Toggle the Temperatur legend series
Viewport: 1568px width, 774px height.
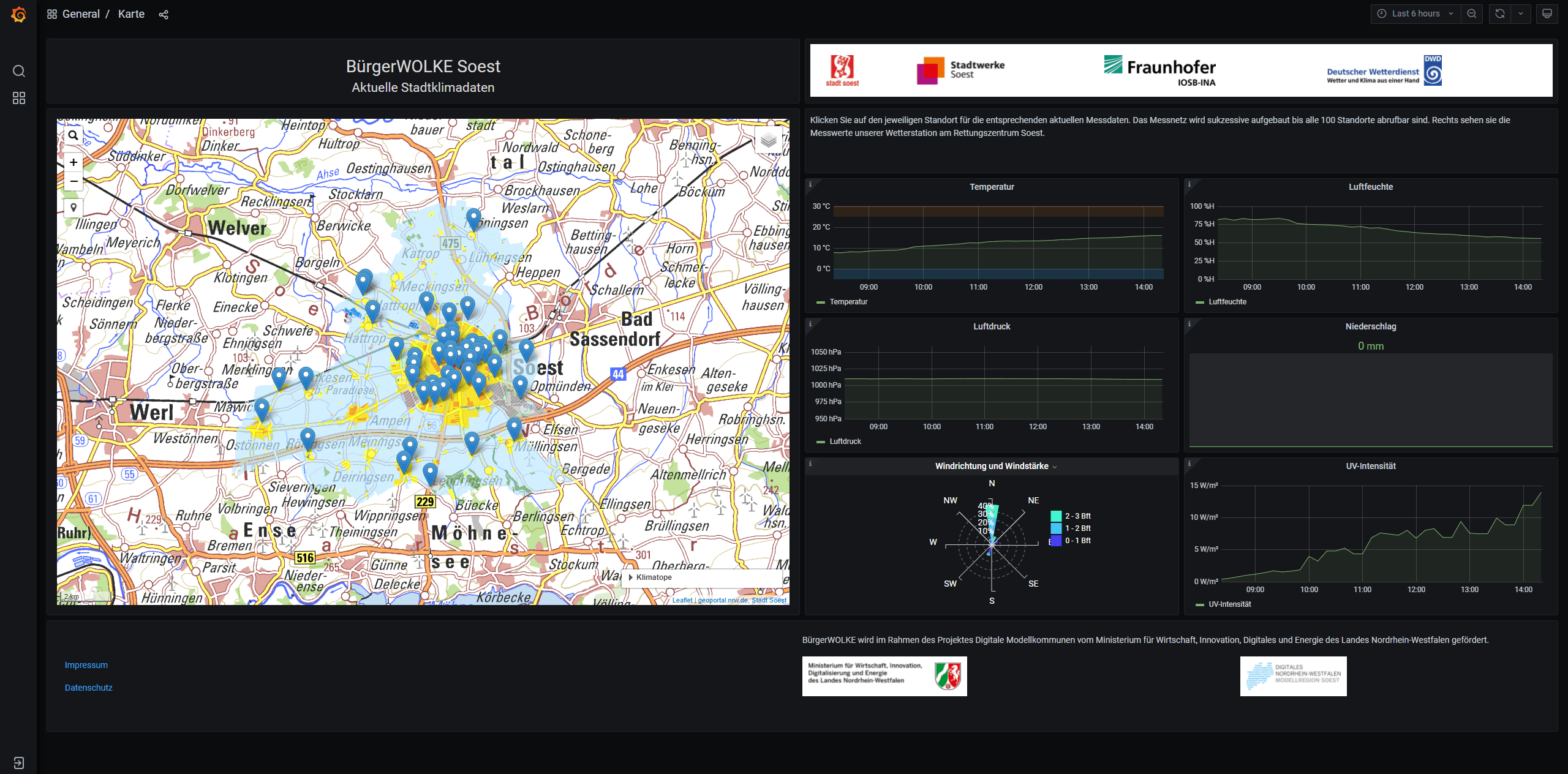(x=848, y=302)
